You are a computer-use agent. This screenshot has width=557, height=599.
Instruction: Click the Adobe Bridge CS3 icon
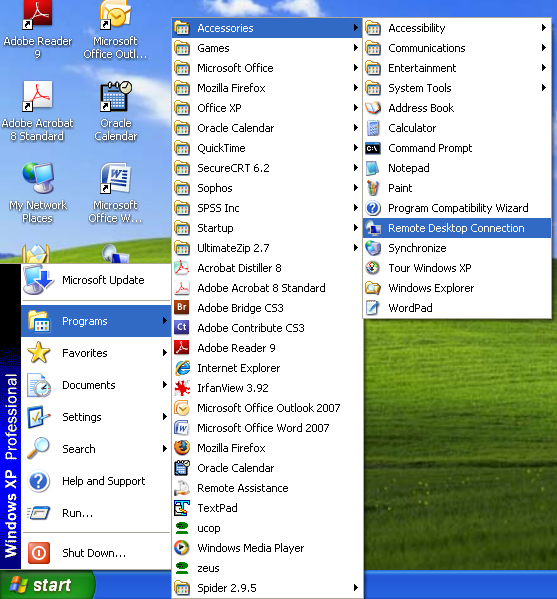pyautogui.click(x=182, y=308)
